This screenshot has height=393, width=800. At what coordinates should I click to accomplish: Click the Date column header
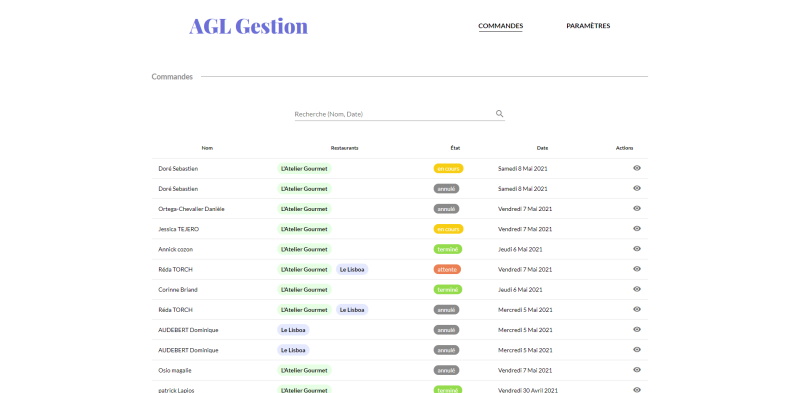tap(542, 148)
